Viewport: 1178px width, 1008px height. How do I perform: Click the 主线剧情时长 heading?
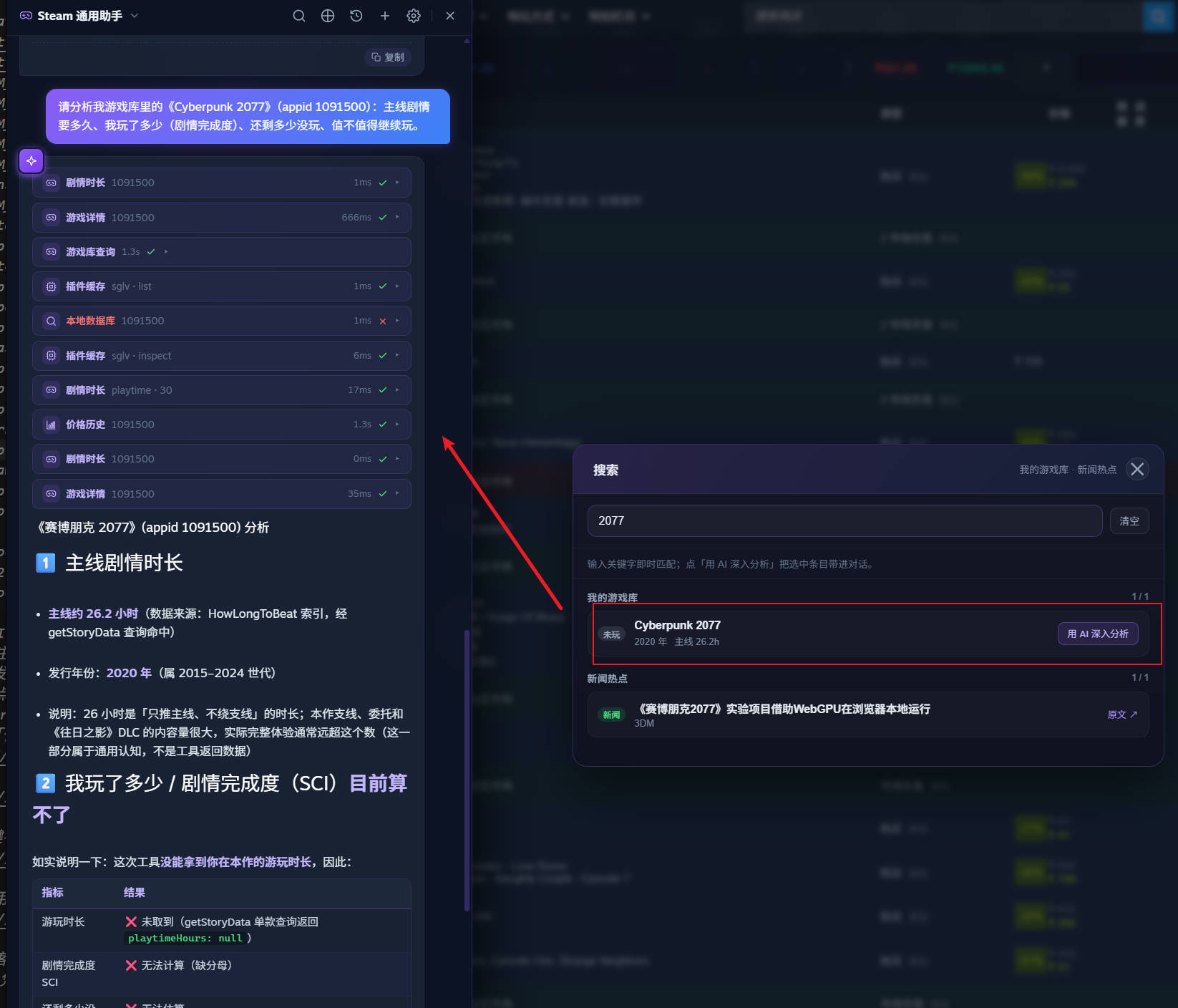pyautogui.click(x=124, y=563)
